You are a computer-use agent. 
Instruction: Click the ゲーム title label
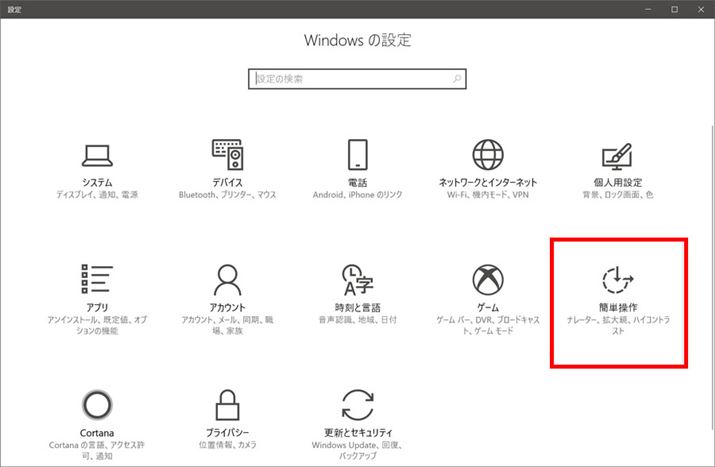click(487, 307)
